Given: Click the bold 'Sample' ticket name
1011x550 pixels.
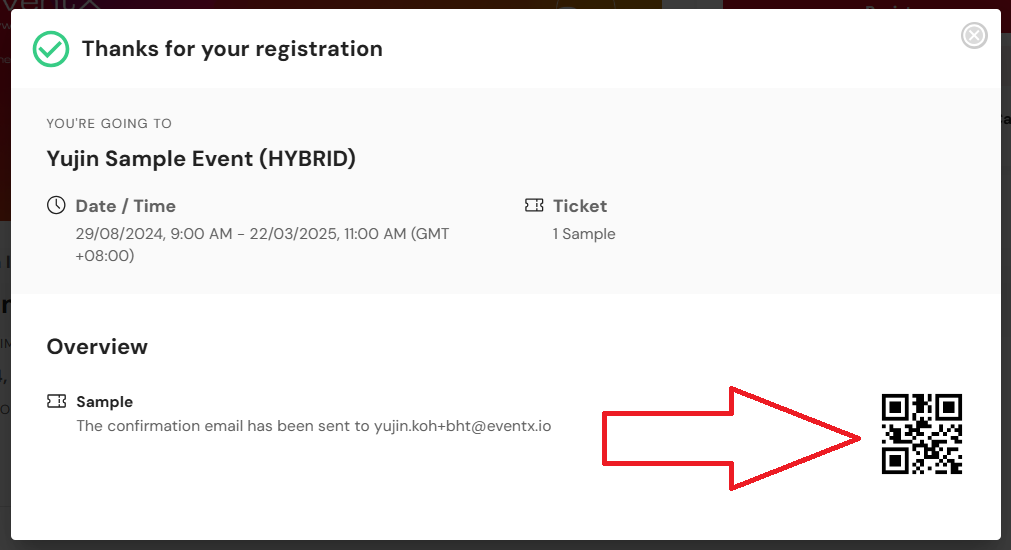Looking at the screenshot, I should tap(104, 402).
